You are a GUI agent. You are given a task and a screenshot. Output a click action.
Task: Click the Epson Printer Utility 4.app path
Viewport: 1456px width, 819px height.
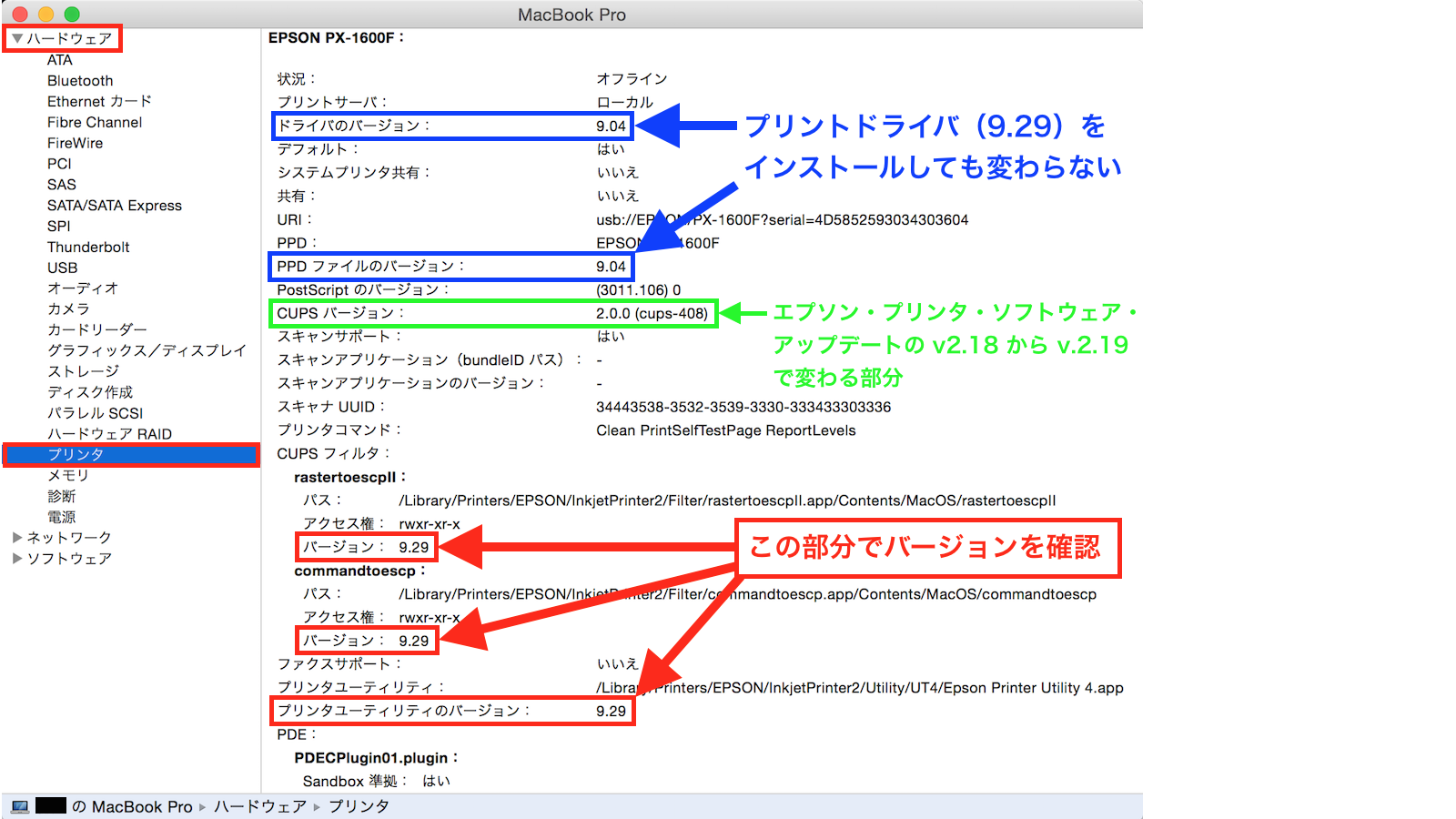tap(860, 688)
